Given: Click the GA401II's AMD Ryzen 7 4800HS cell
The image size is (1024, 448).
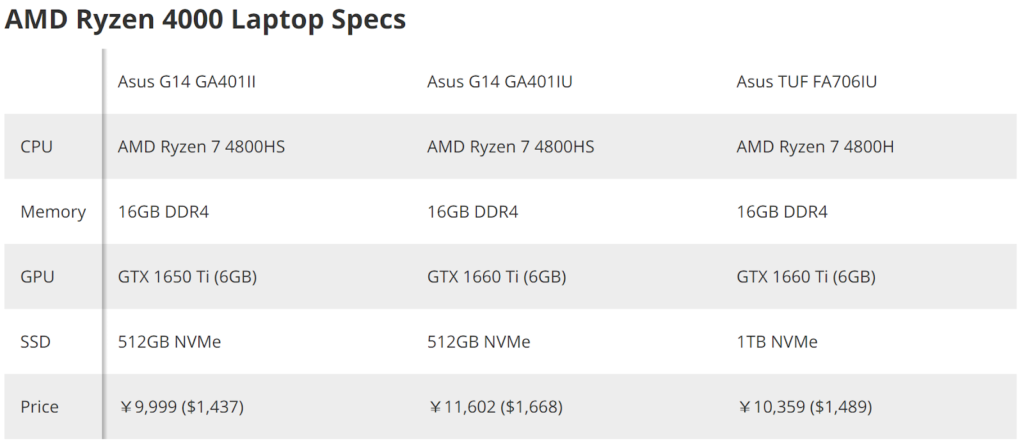Looking at the screenshot, I should 201,147.
